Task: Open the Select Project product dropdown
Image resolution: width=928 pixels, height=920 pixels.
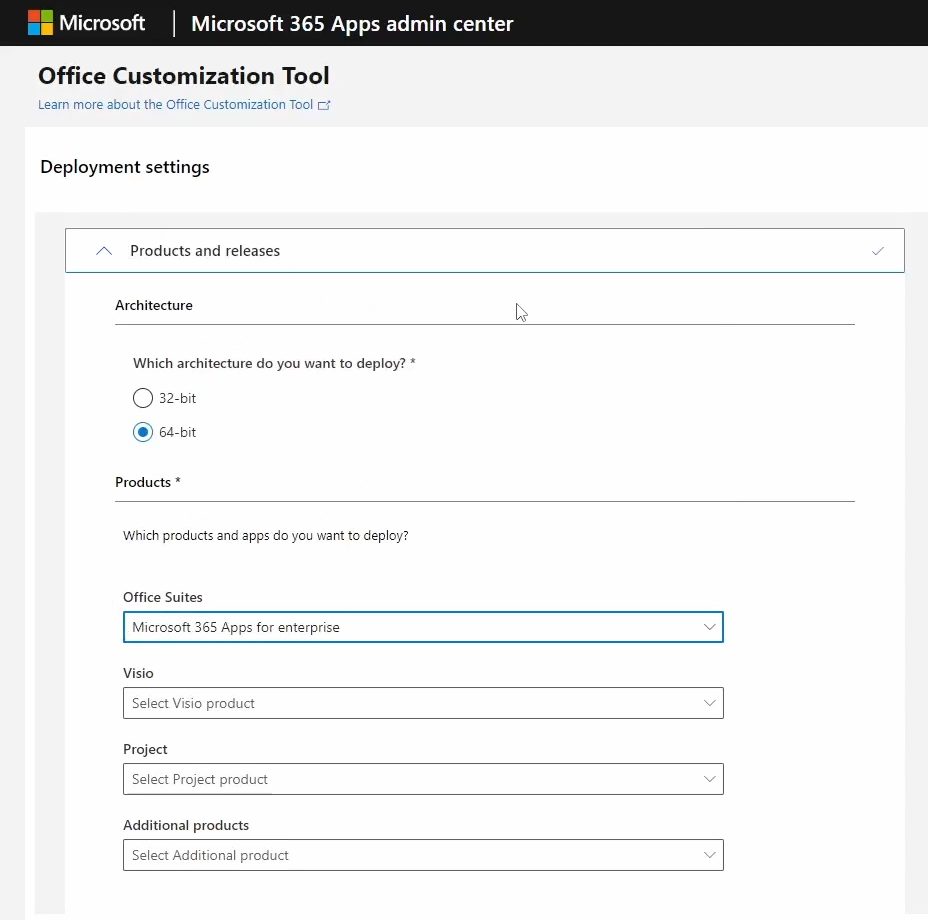Action: coord(400,779)
